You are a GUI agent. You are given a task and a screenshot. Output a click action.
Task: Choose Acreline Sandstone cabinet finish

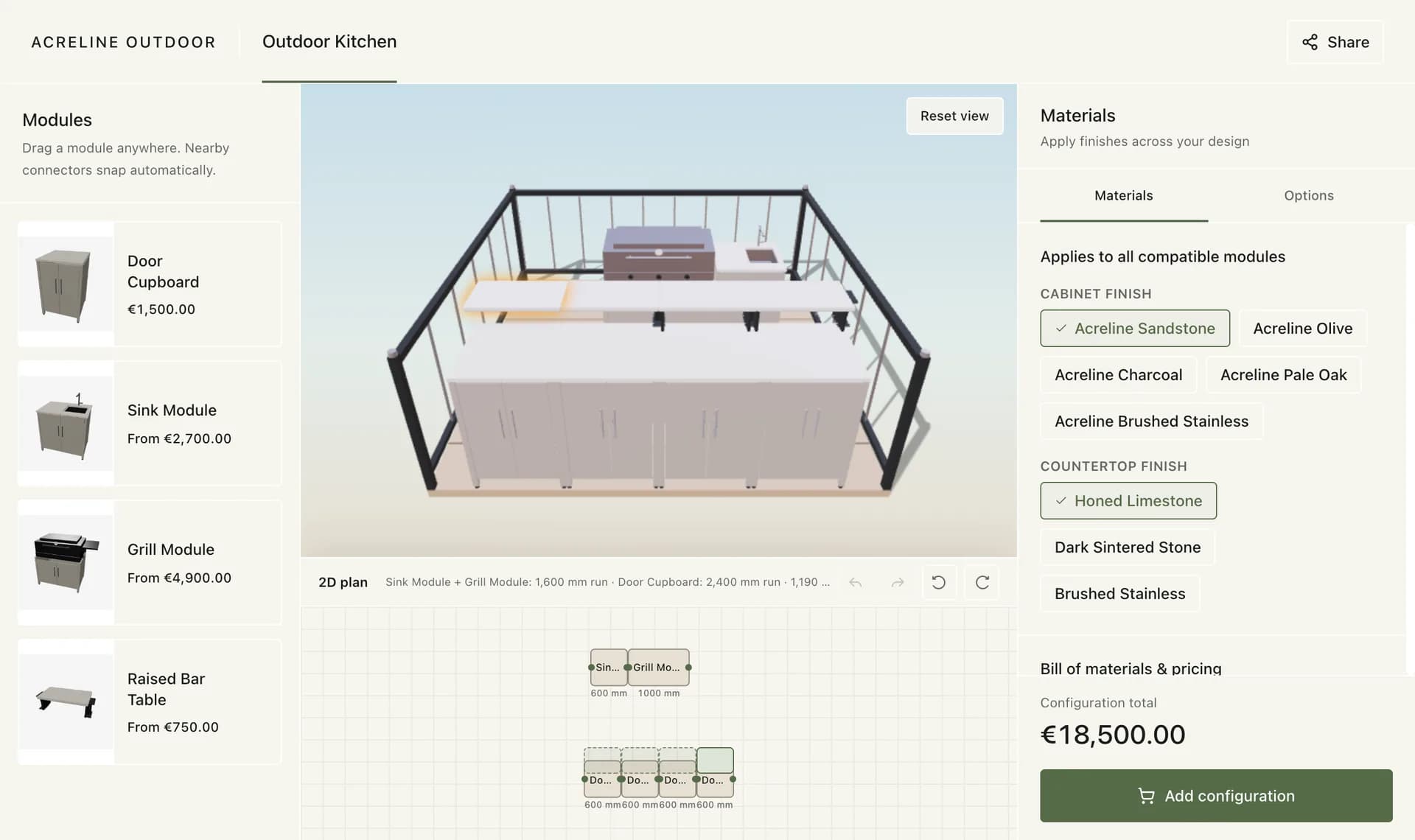[x=1135, y=329]
